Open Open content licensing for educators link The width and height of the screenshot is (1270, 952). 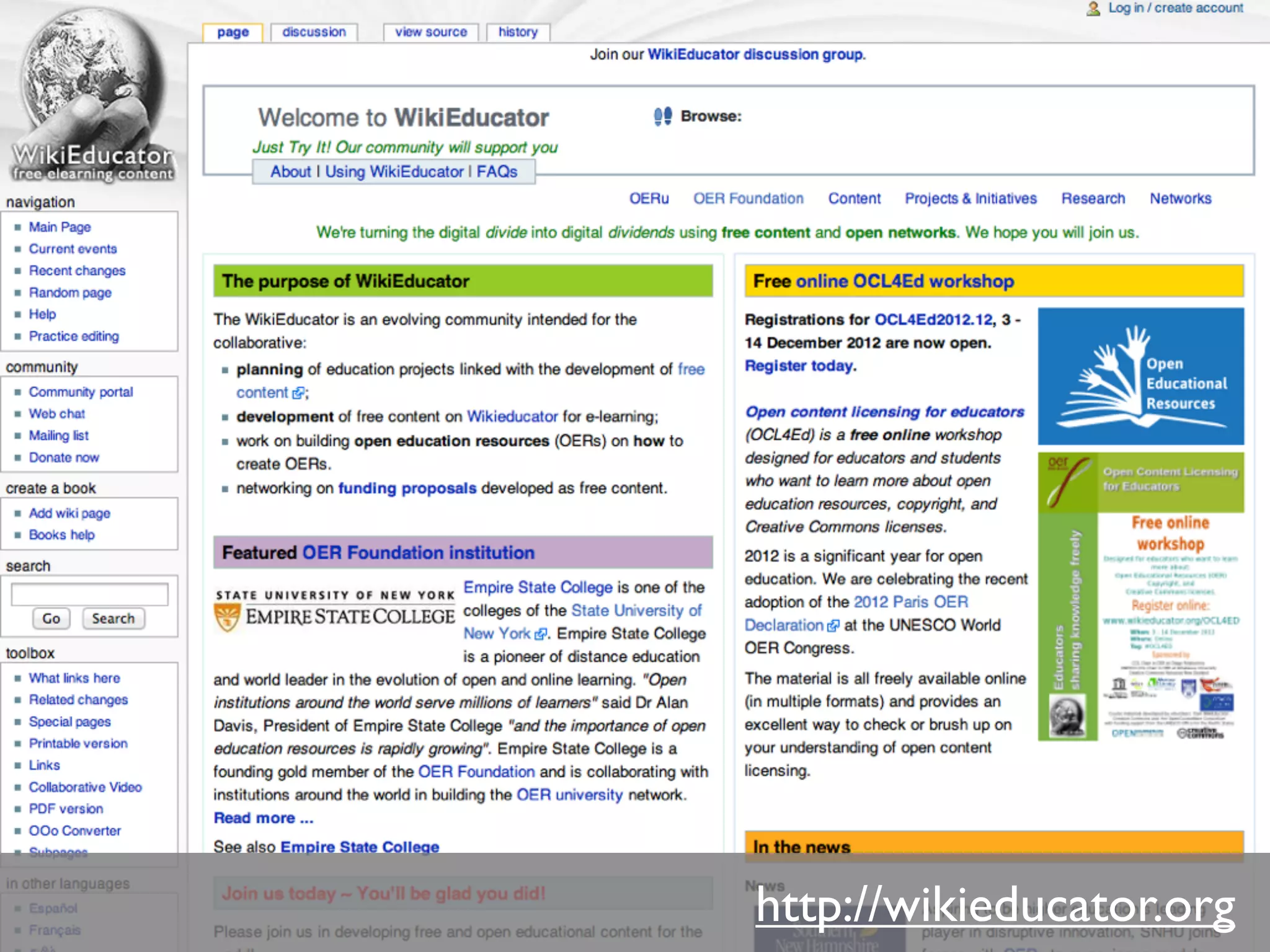point(884,412)
